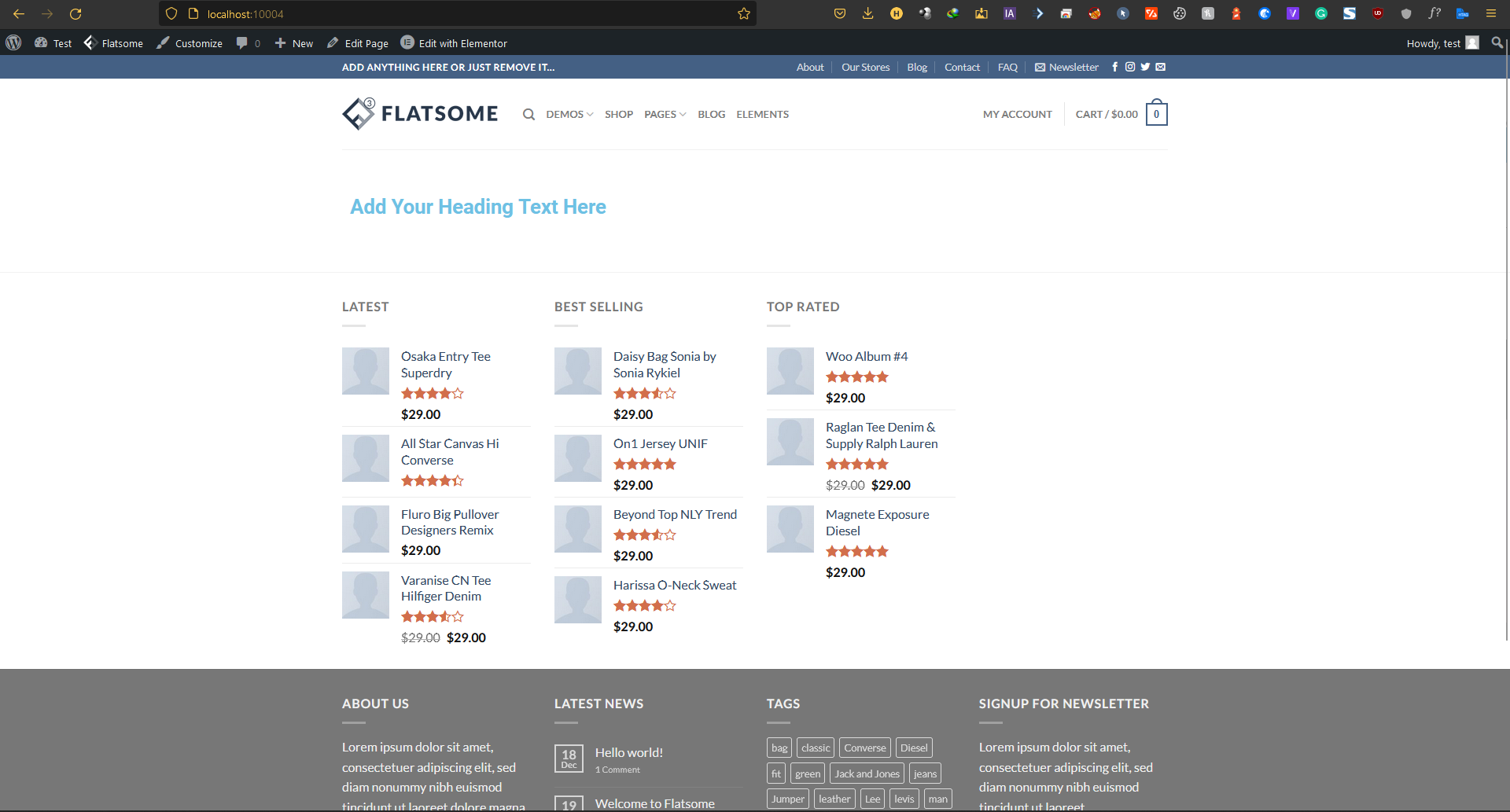The width and height of the screenshot is (1510, 812).
Task: Open the My Account link
Action: [1017, 115]
